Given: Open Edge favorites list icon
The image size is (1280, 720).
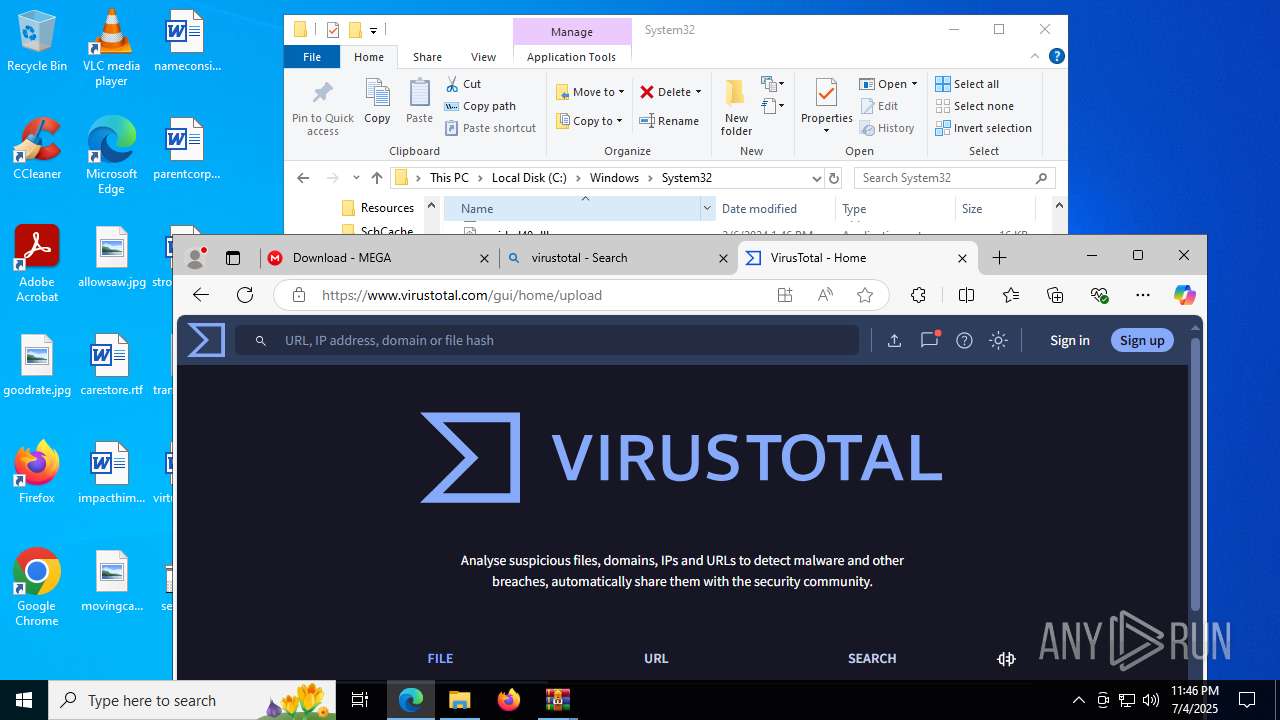Looking at the screenshot, I should tap(1011, 295).
